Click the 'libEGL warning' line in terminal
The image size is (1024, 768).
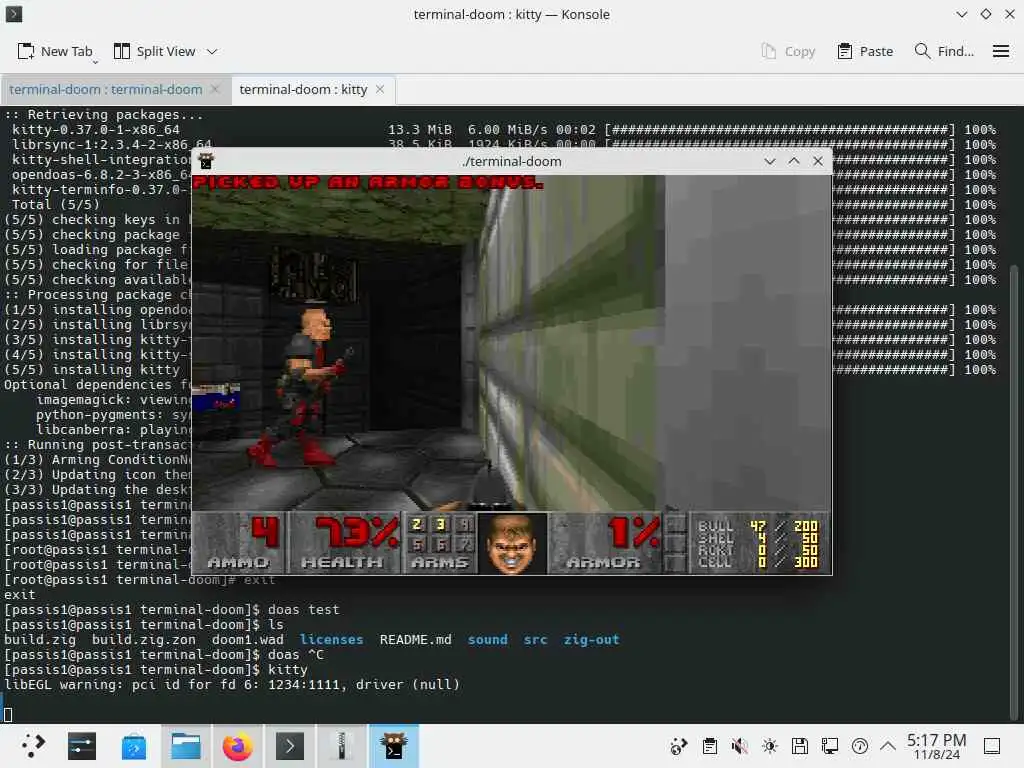(232, 684)
